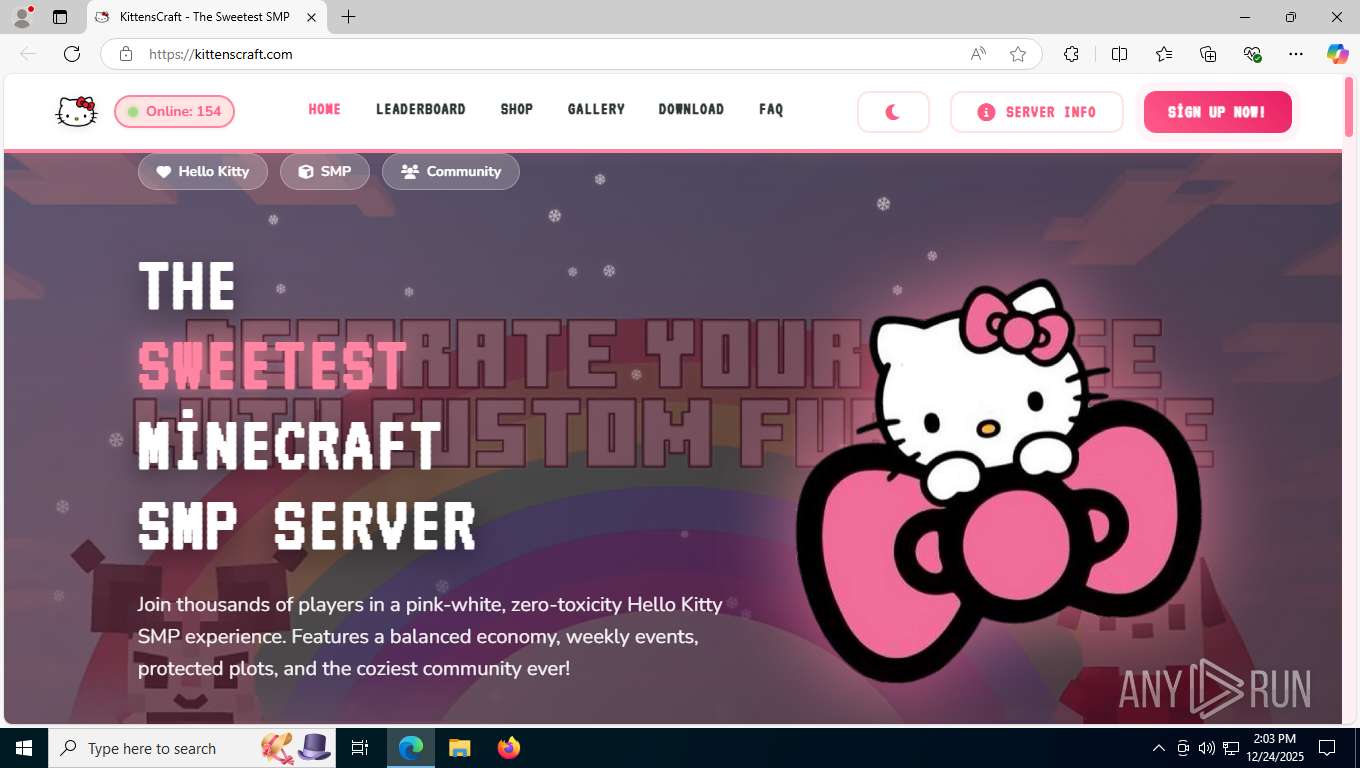Open volume speaker tray icon

tap(1206, 748)
